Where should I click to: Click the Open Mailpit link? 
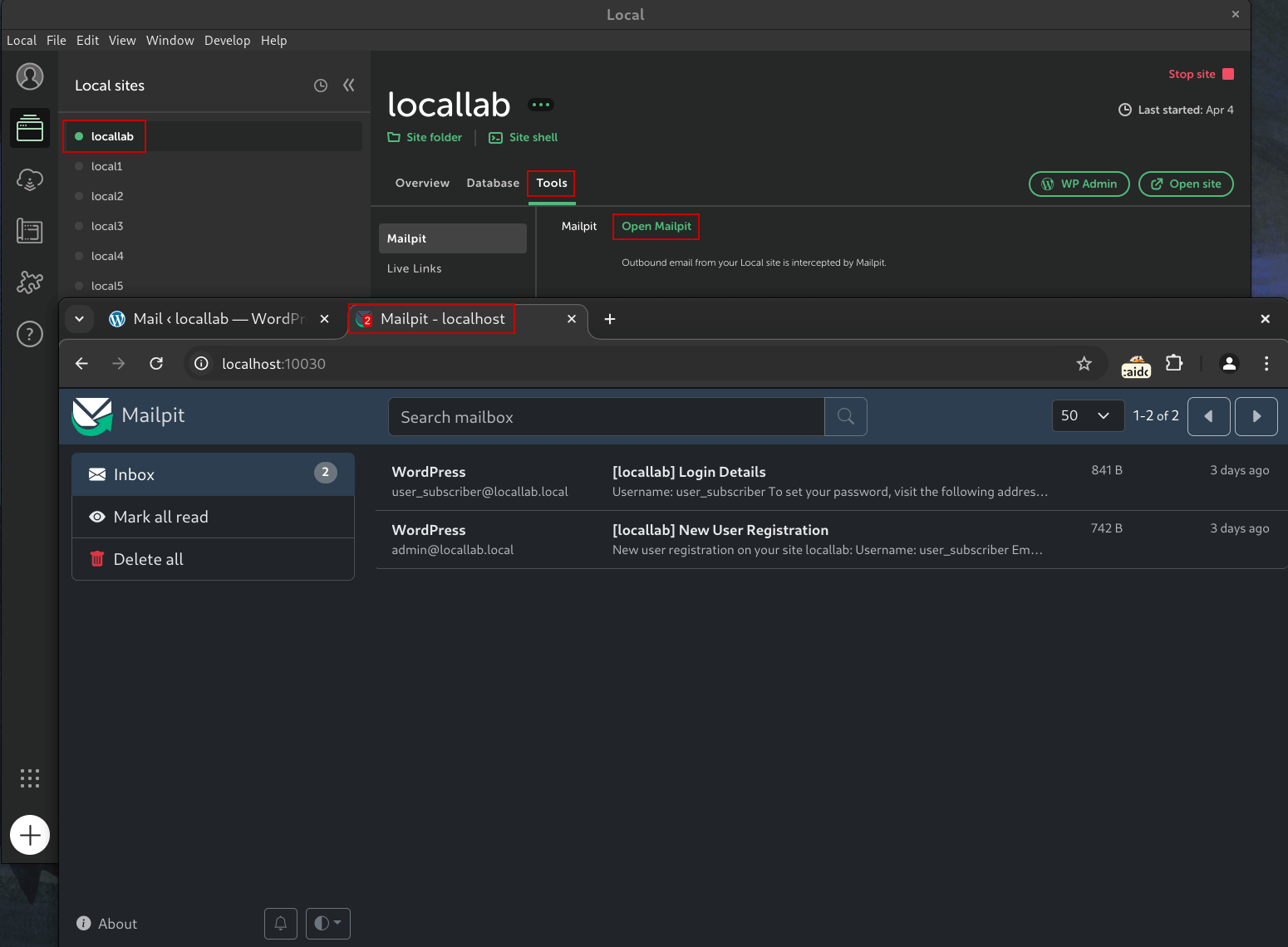[x=656, y=226]
